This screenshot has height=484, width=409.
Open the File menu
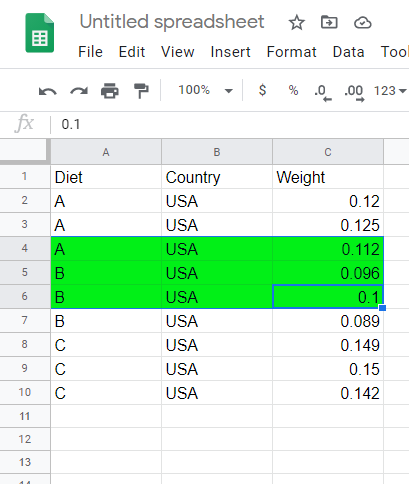click(90, 52)
